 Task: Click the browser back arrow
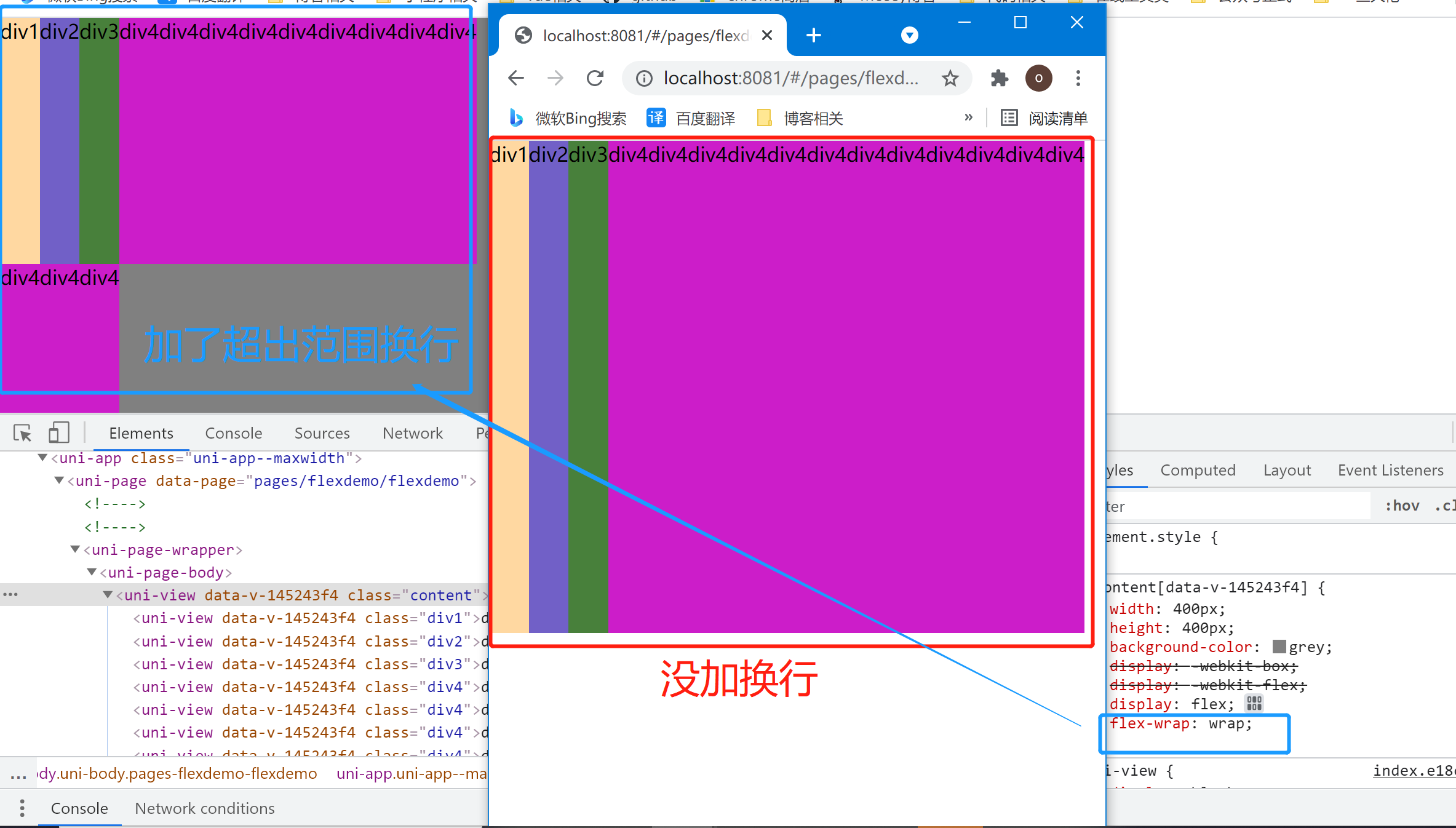click(x=516, y=78)
